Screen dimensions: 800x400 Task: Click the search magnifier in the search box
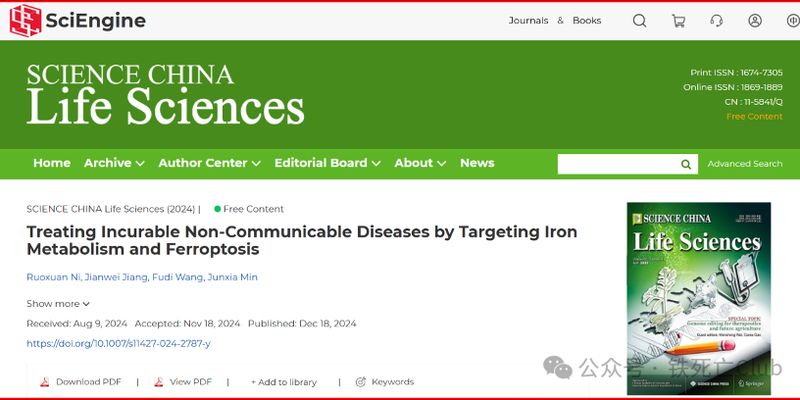[x=686, y=164]
